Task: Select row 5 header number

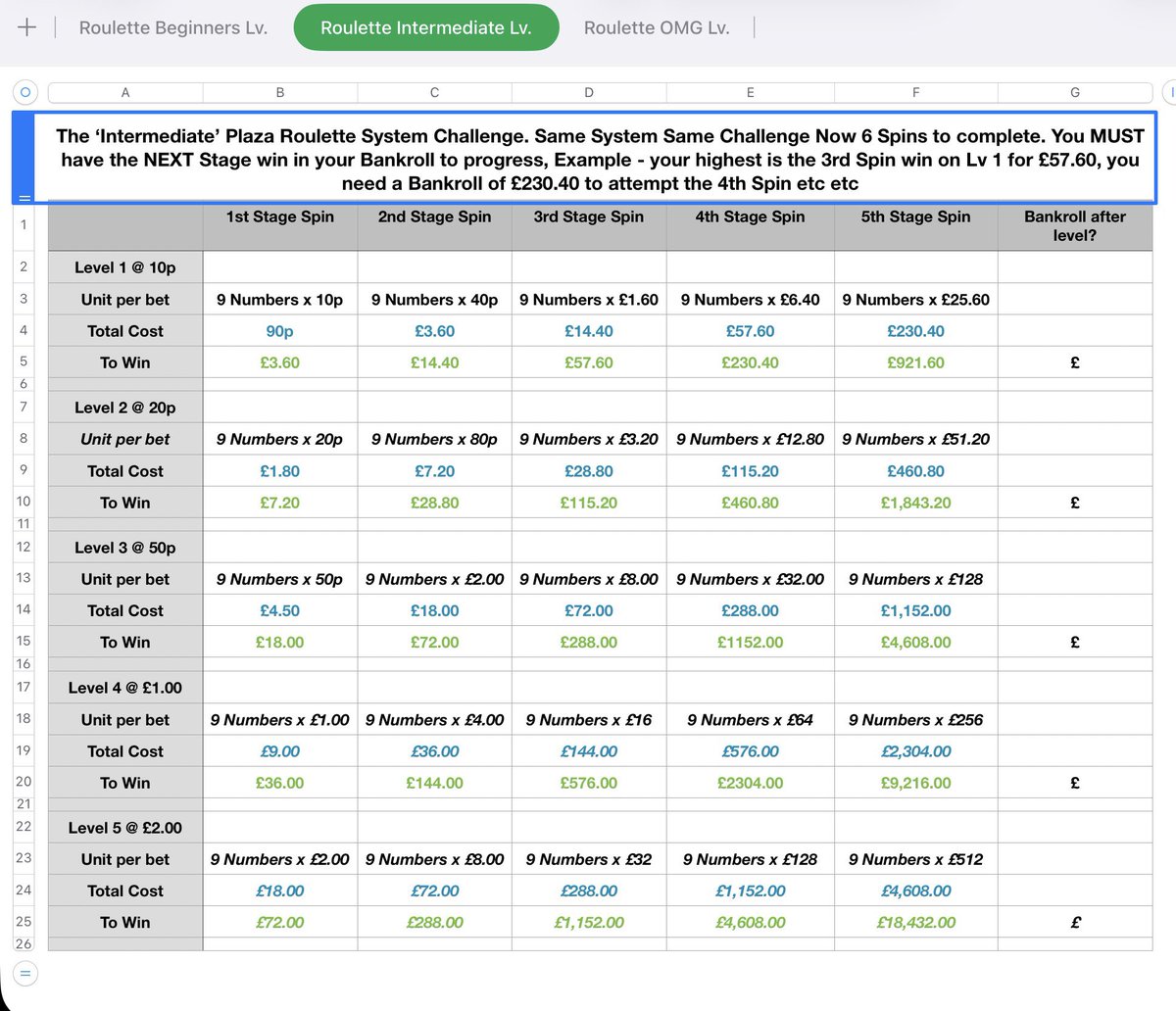Action: [24, 362]
